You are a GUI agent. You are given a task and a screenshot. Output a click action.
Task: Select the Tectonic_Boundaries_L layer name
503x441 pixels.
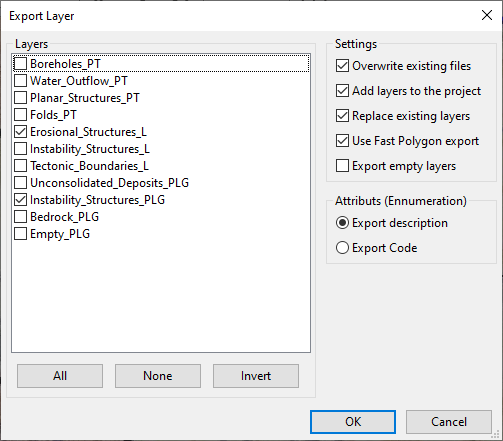[89, 166]
